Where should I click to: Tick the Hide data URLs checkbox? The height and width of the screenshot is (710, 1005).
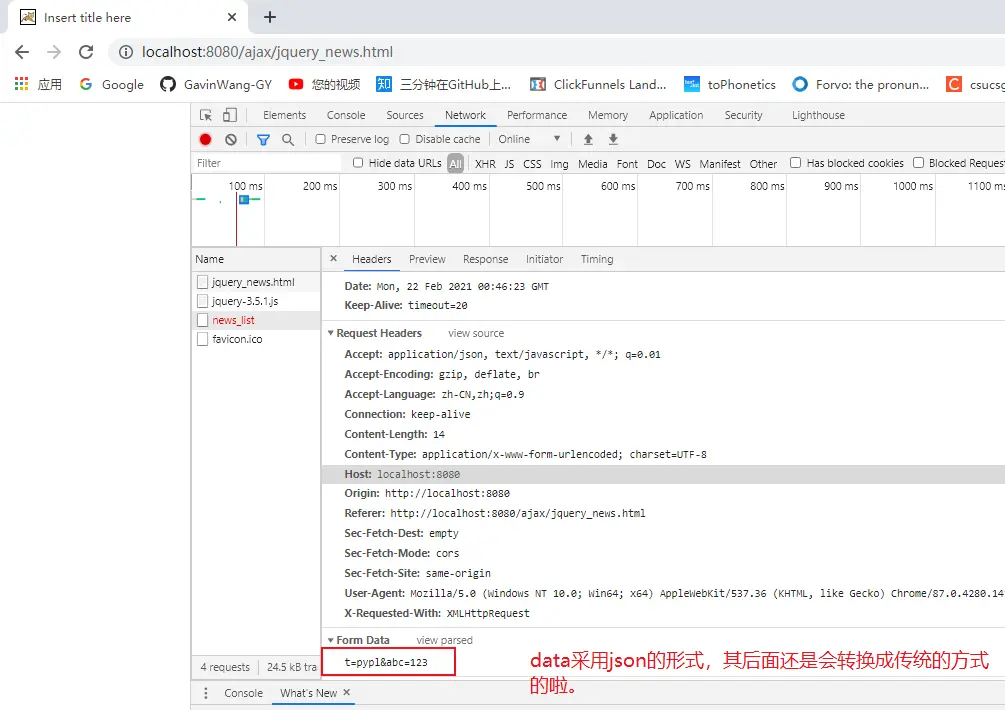[358, 163]
